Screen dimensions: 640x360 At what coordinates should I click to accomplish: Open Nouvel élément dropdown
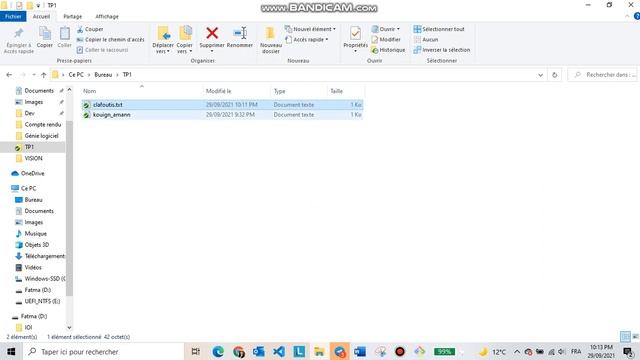310,29
